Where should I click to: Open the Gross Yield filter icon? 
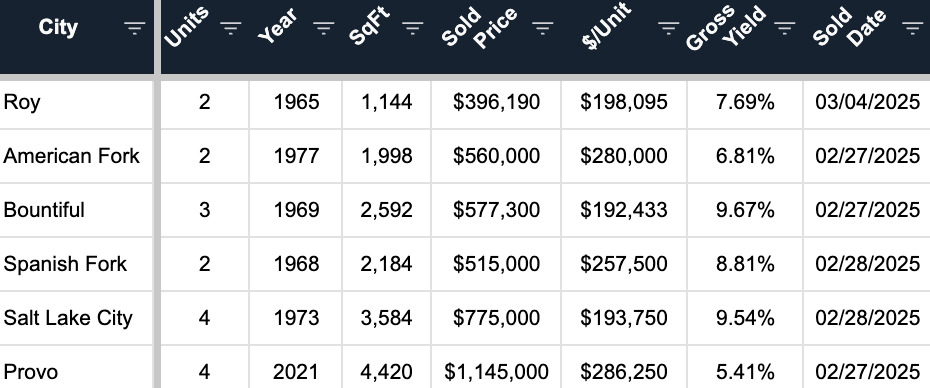click(785, 28)
